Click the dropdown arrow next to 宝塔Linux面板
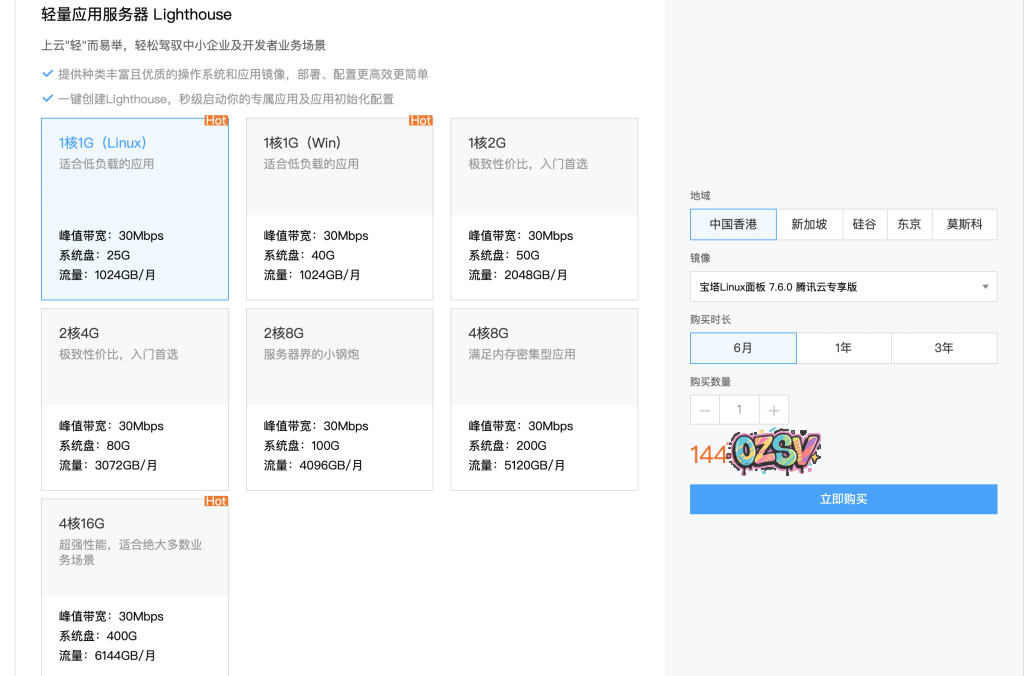 985,286
